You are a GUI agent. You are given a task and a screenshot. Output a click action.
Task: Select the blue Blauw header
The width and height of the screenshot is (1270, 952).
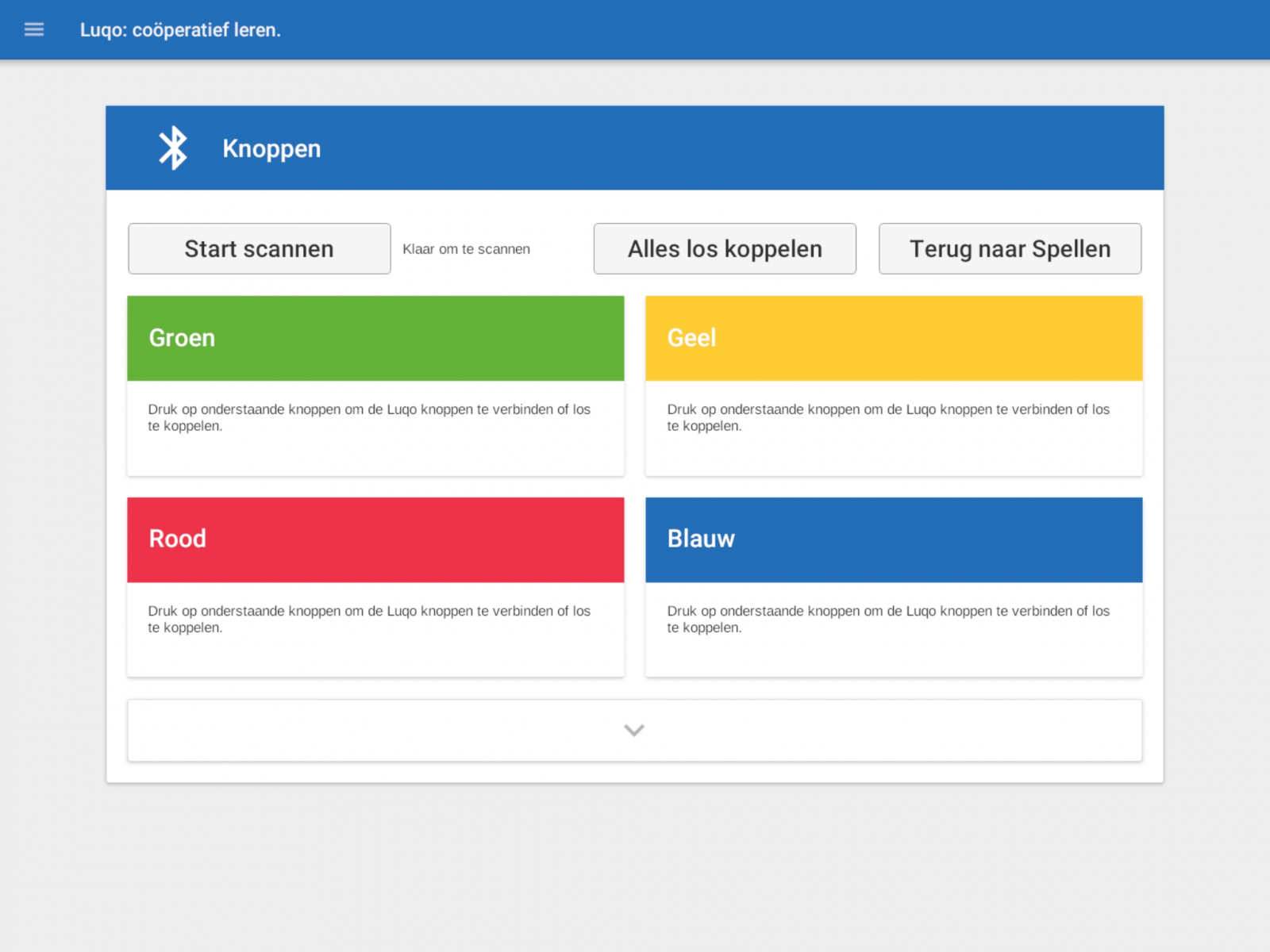(x=893, y=539)
